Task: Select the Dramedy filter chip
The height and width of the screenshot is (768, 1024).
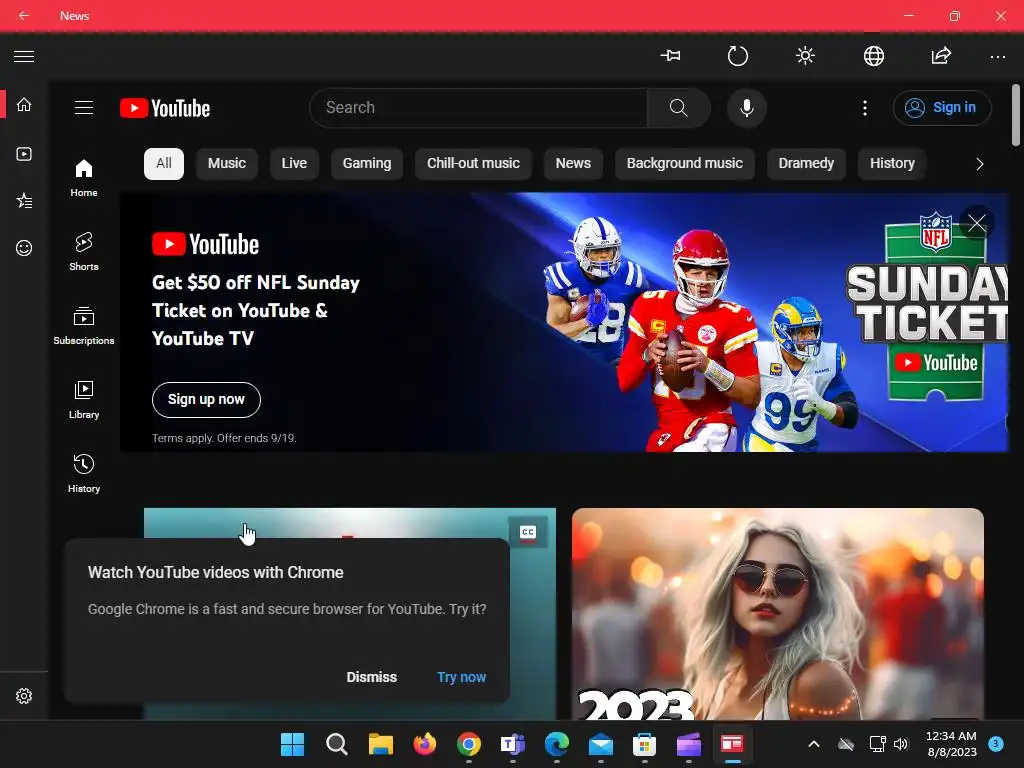Action: 806,163
